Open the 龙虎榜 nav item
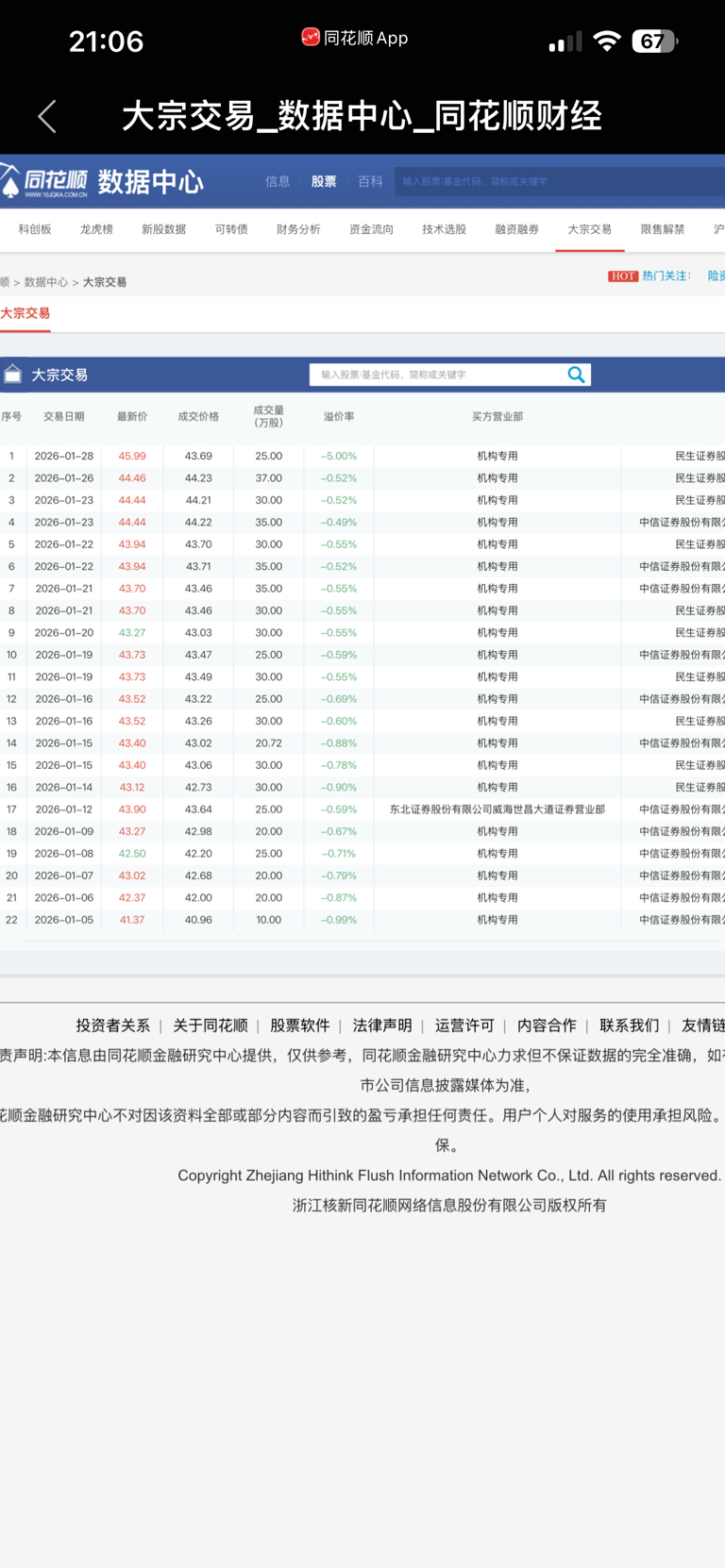This screenshot has height=1568, width=725. pyautogui.click(x=96, y=229)
